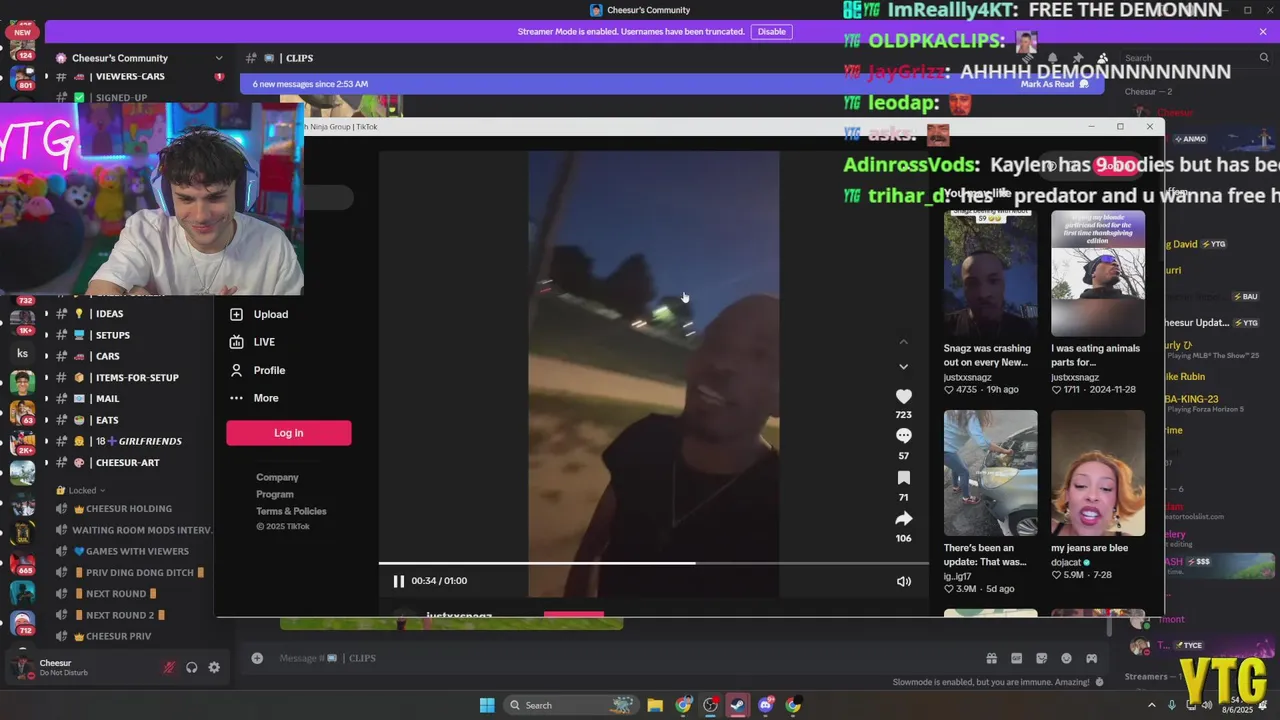This screenshot has height=720, width=1280.
Task: Join PRIV DING DONG DITCH voice channel
Action: tap(140, 572)
